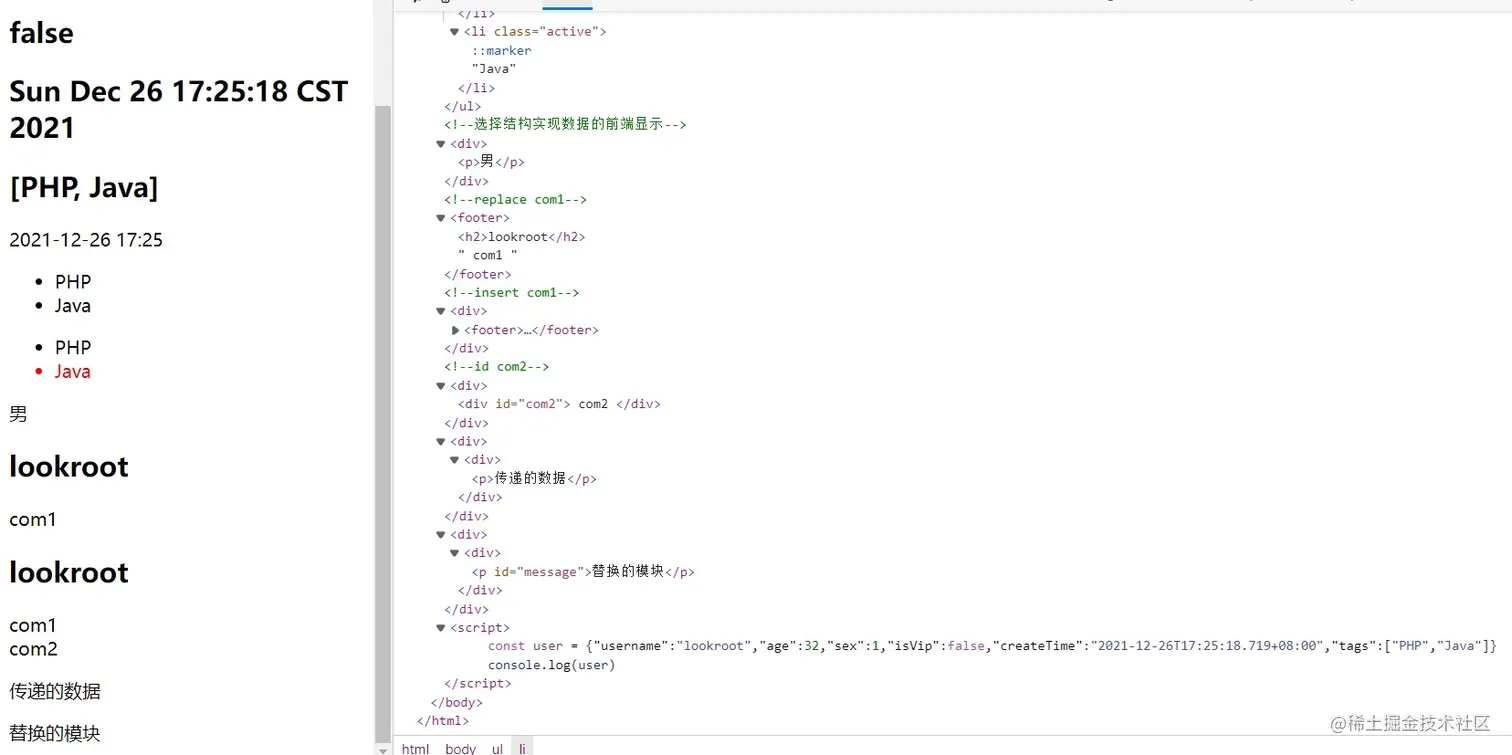Select the <p id="message">替换的模块</p> row
The height and width of the screenshot is (755, 1512).
583,572
